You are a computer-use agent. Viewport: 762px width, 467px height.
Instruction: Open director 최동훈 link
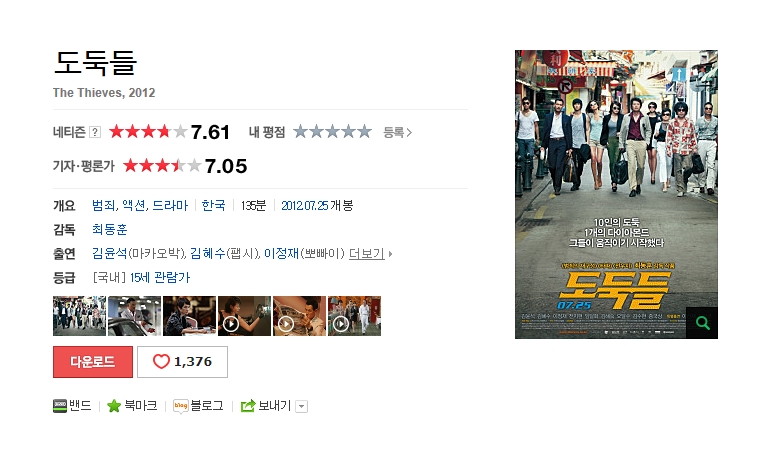click(110, 229)
